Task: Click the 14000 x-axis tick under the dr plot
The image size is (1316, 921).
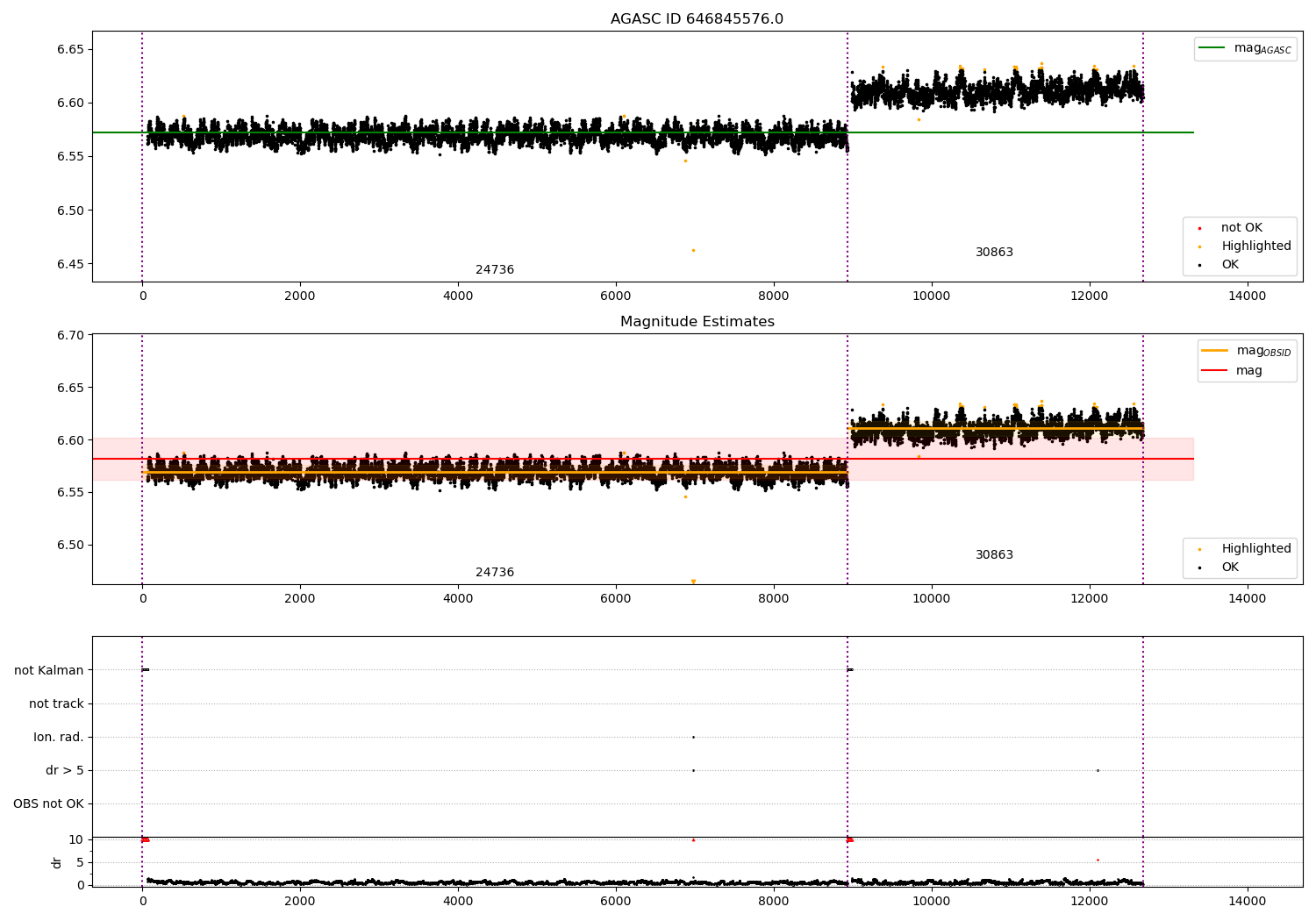Action: (x=1247, y=901)
